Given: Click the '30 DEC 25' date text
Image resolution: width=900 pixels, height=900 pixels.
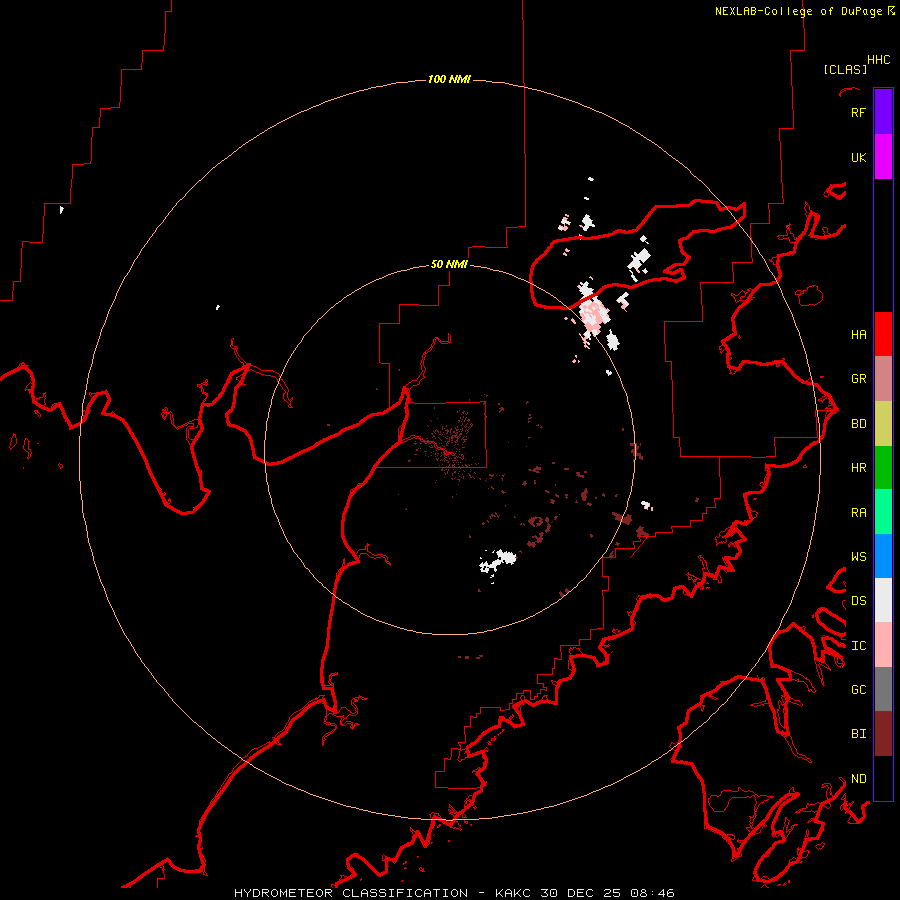Looking at the screenshot, I should [x=580, y=893].
